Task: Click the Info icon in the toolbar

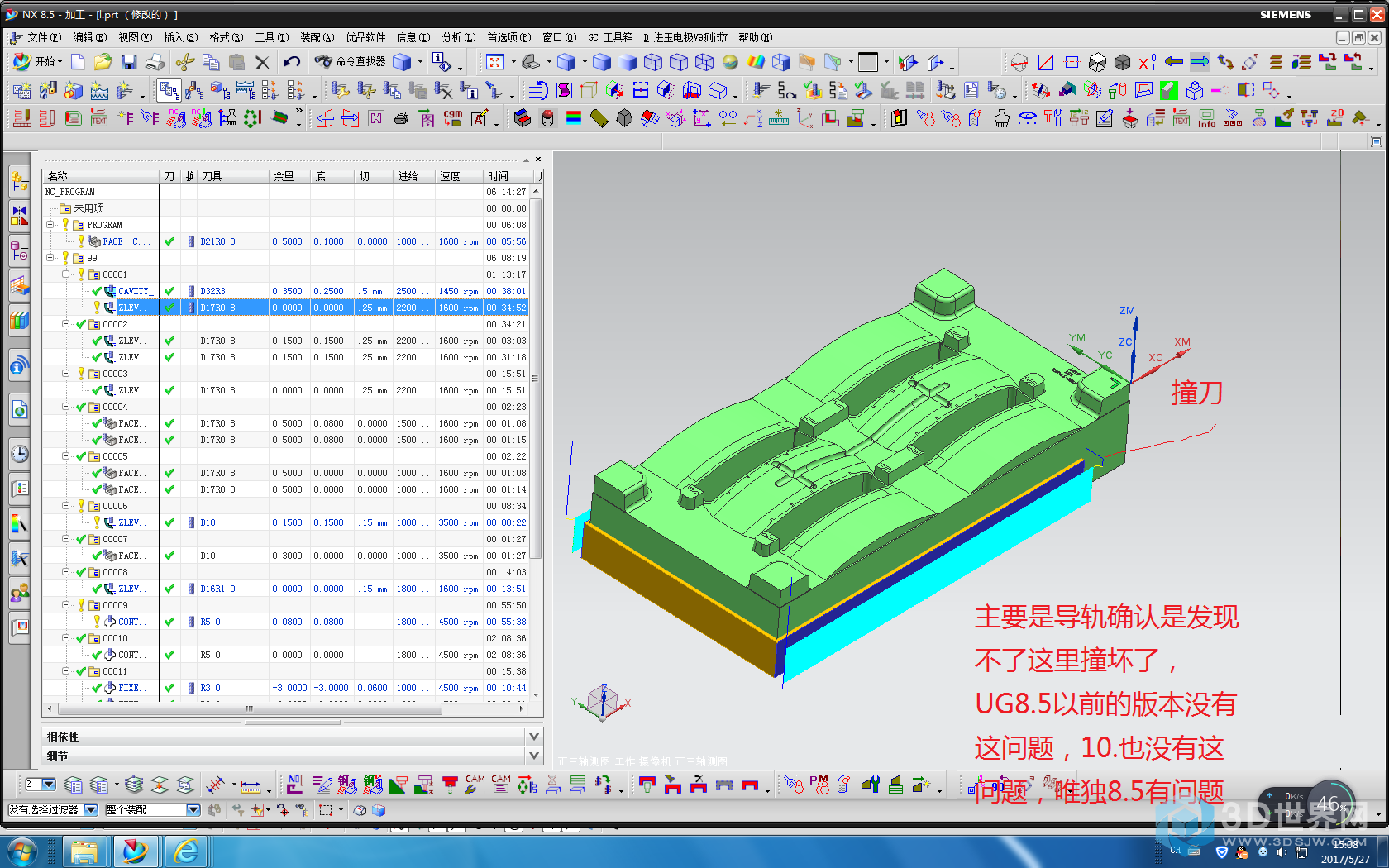Action: (1207, 118)
